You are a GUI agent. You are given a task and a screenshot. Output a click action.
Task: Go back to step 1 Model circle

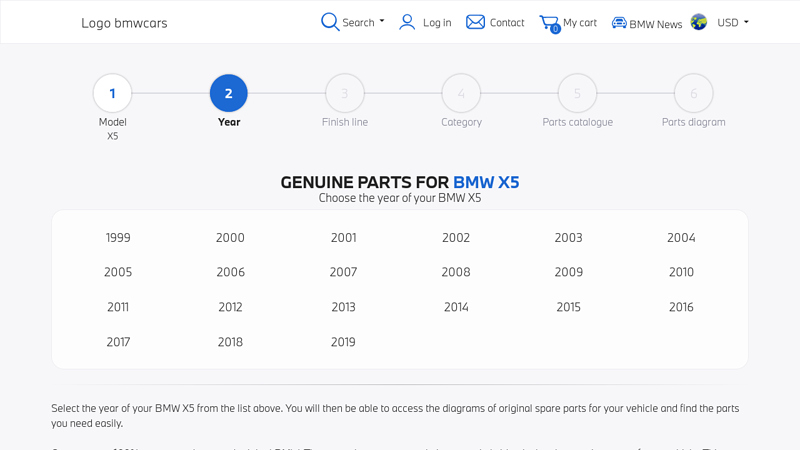[x=112, y=93]
